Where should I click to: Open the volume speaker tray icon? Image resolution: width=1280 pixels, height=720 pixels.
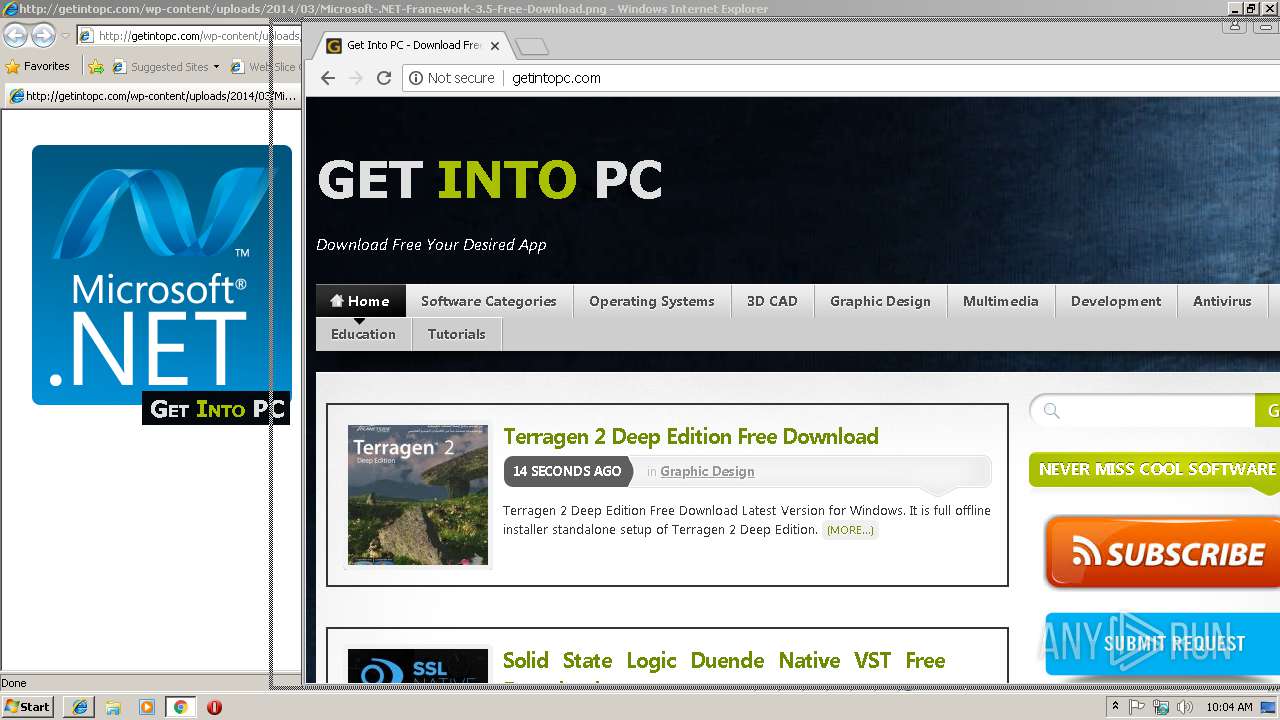coord(1185,707)
